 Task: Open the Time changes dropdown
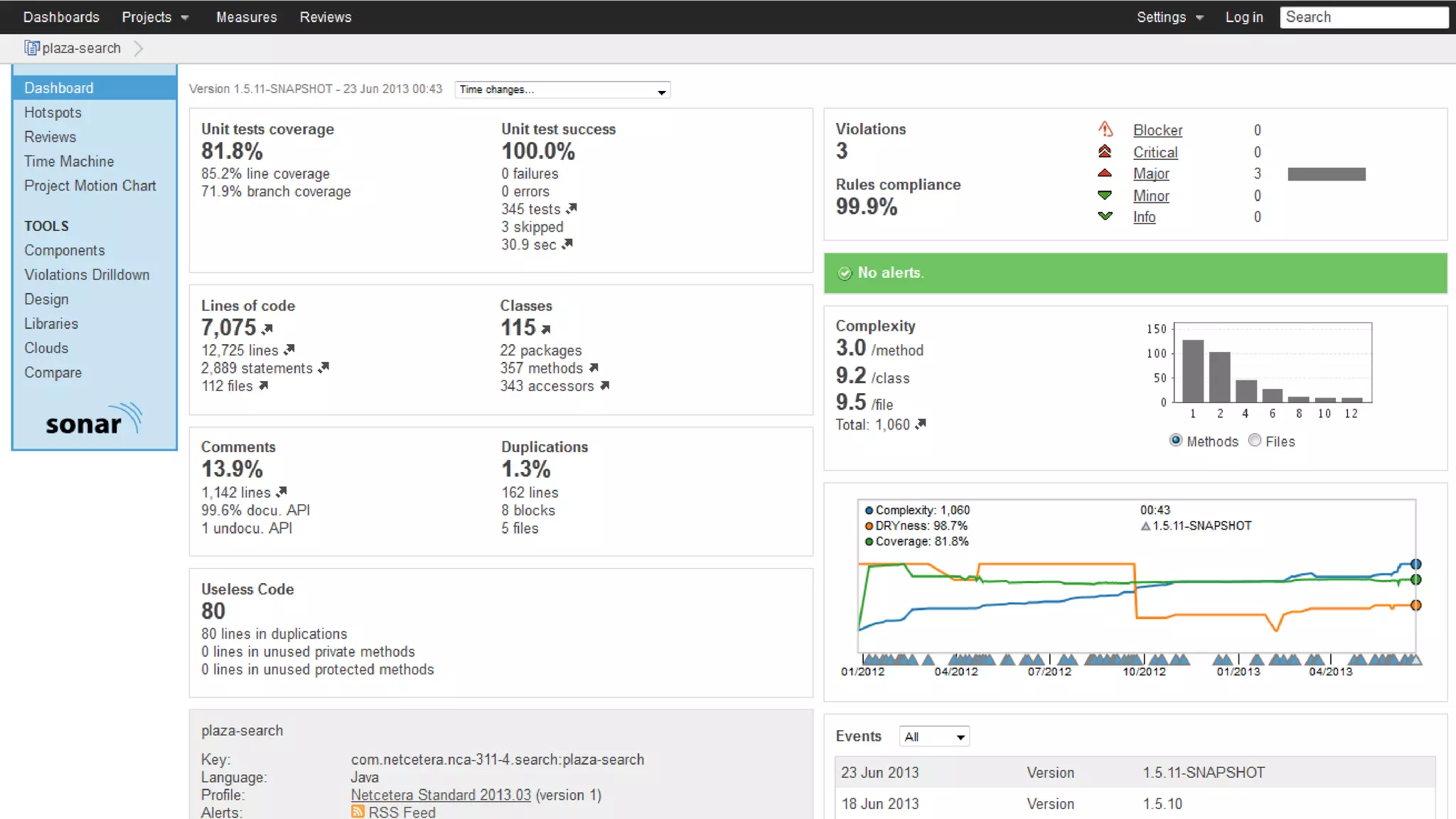coord(562,90)
